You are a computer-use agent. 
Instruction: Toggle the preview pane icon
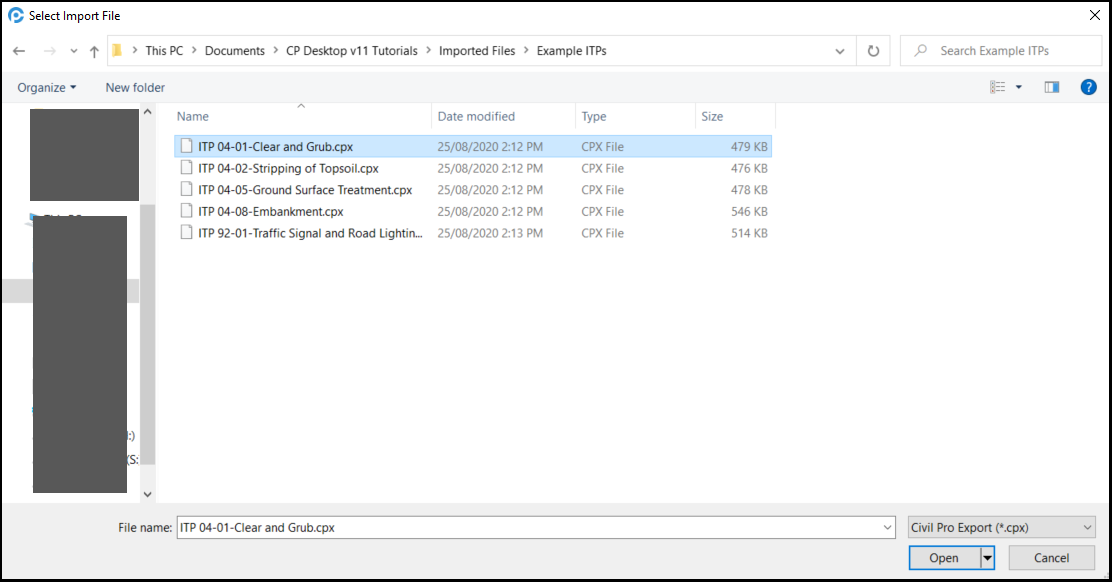click(x=1051, y=88)
